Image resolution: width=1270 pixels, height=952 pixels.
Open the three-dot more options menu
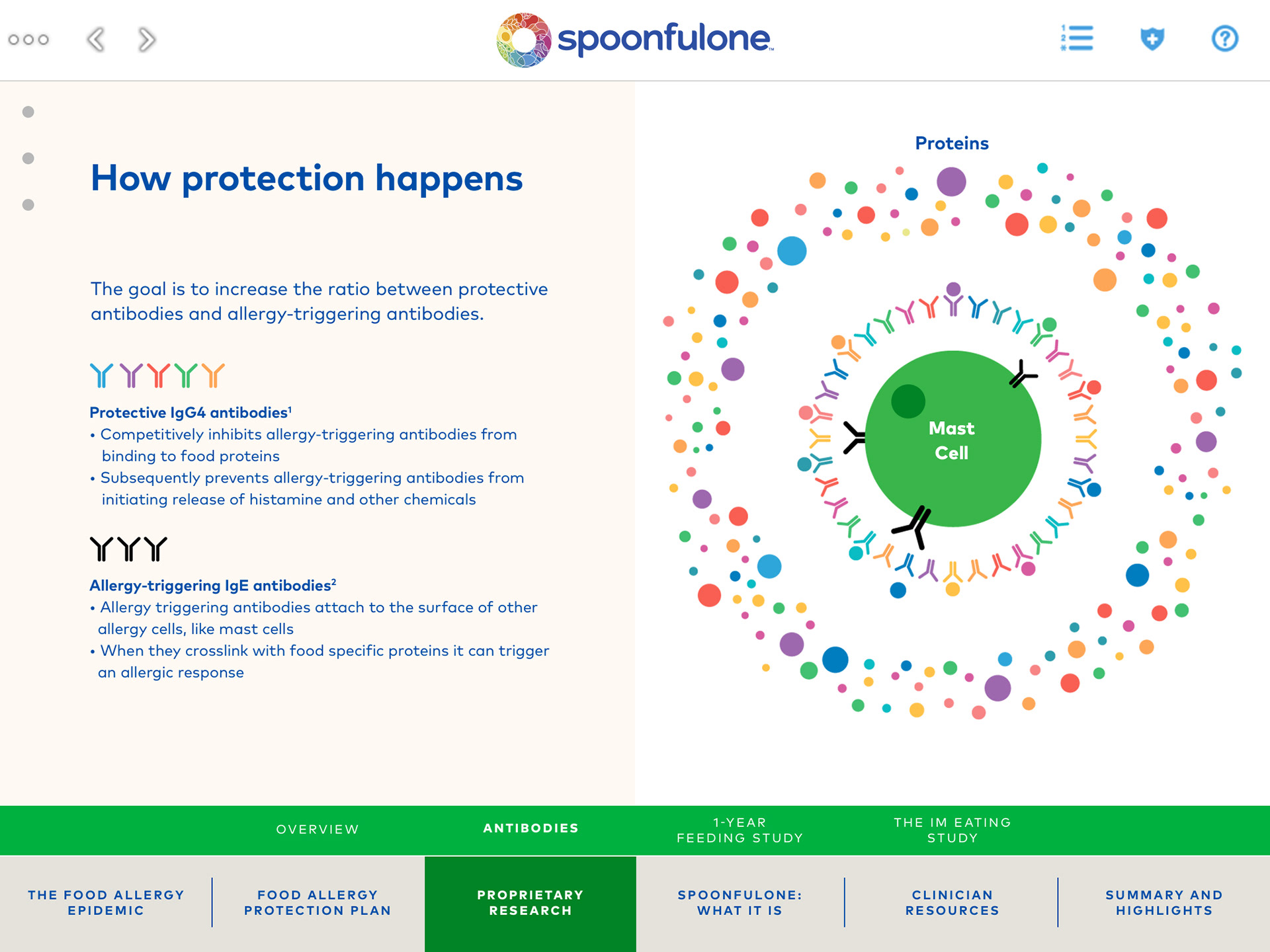click(x=28, y=40)
